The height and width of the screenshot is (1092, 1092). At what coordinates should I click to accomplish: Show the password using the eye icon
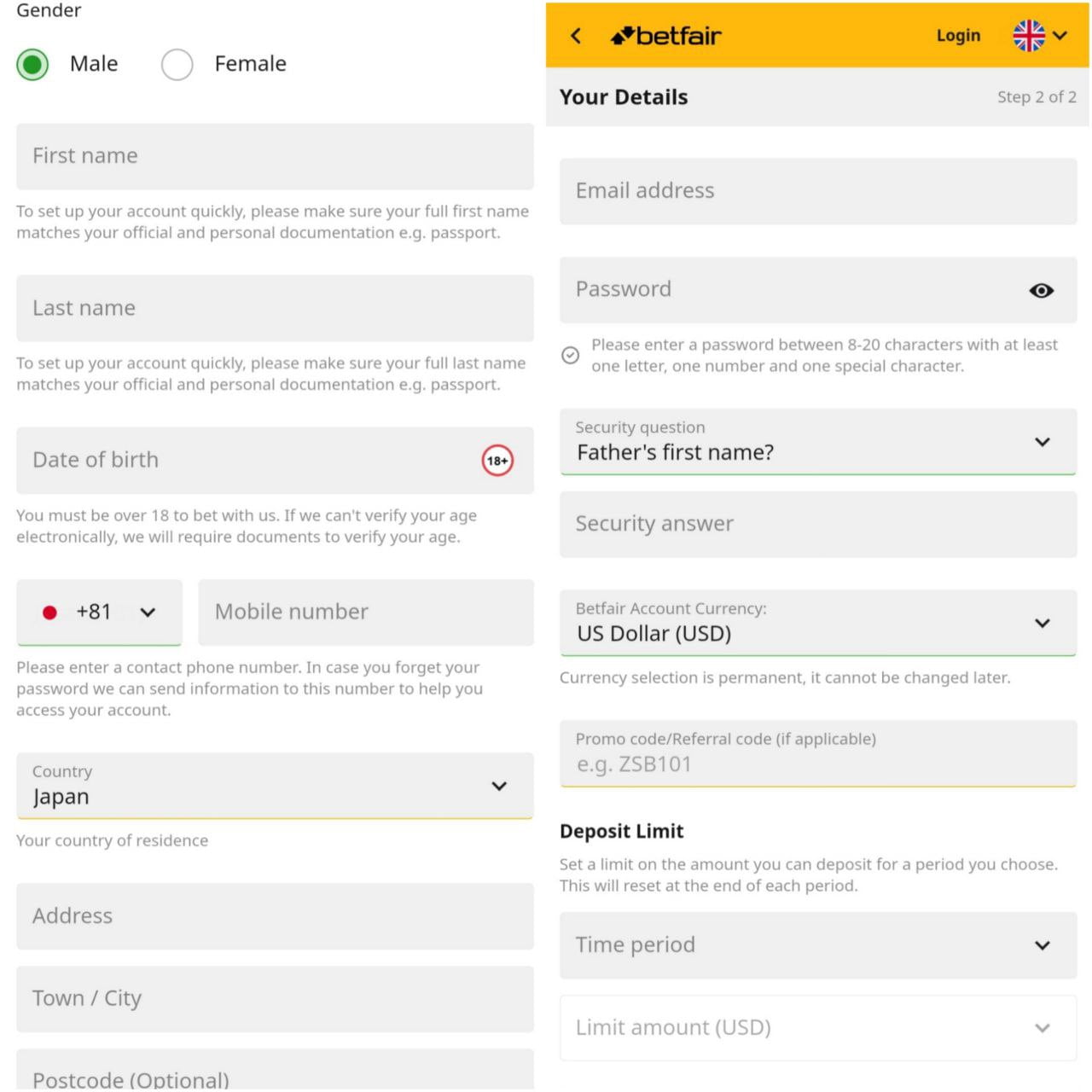point(1041,291)
